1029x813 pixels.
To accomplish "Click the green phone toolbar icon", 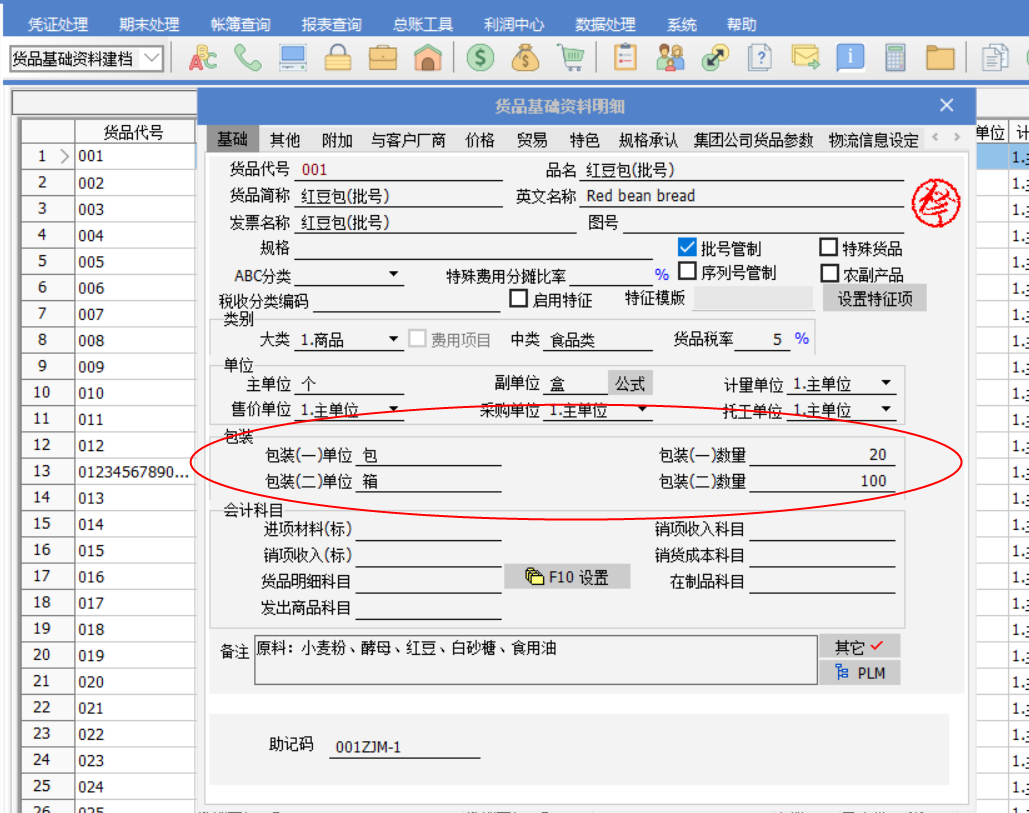I will pos(248,58).
